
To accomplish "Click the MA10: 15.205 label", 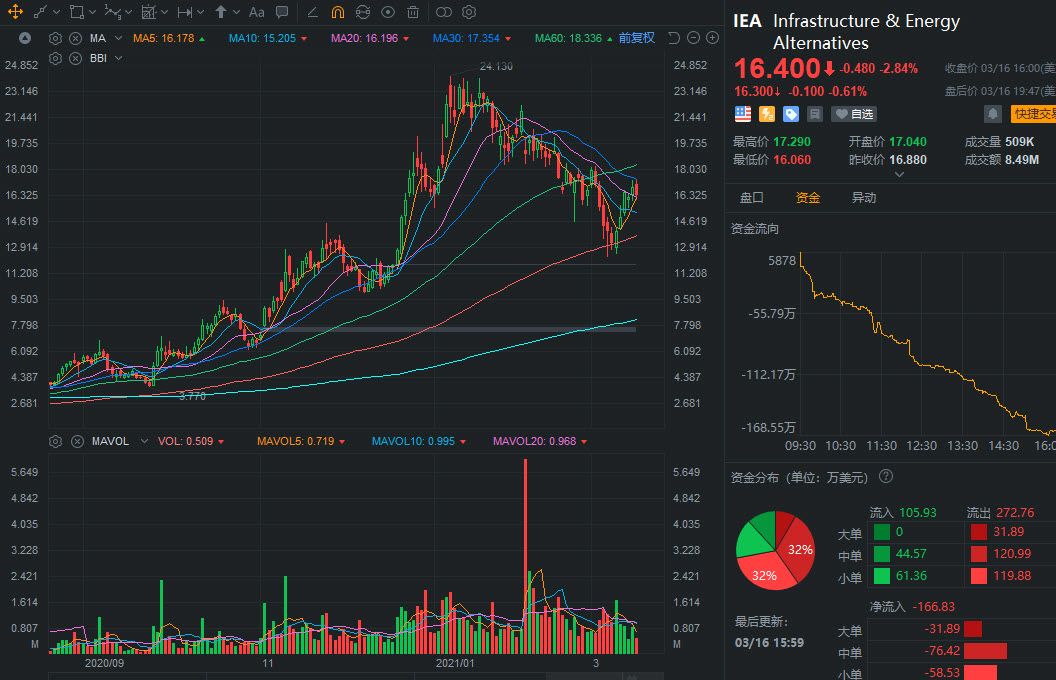I will [x=262, y=38].
